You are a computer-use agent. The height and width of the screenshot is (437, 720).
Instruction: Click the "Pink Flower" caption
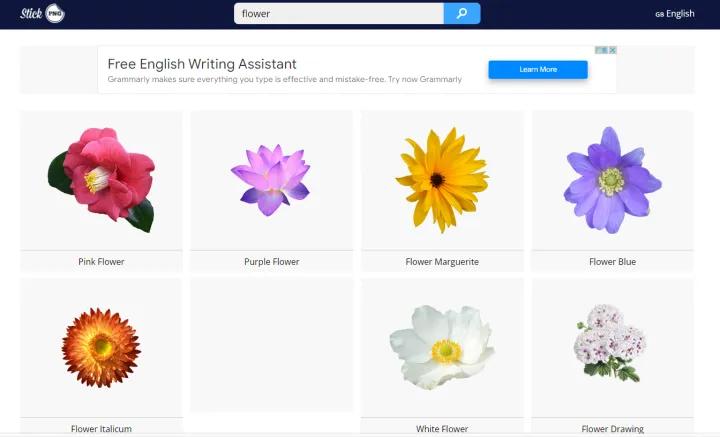(x=101, y=262)
